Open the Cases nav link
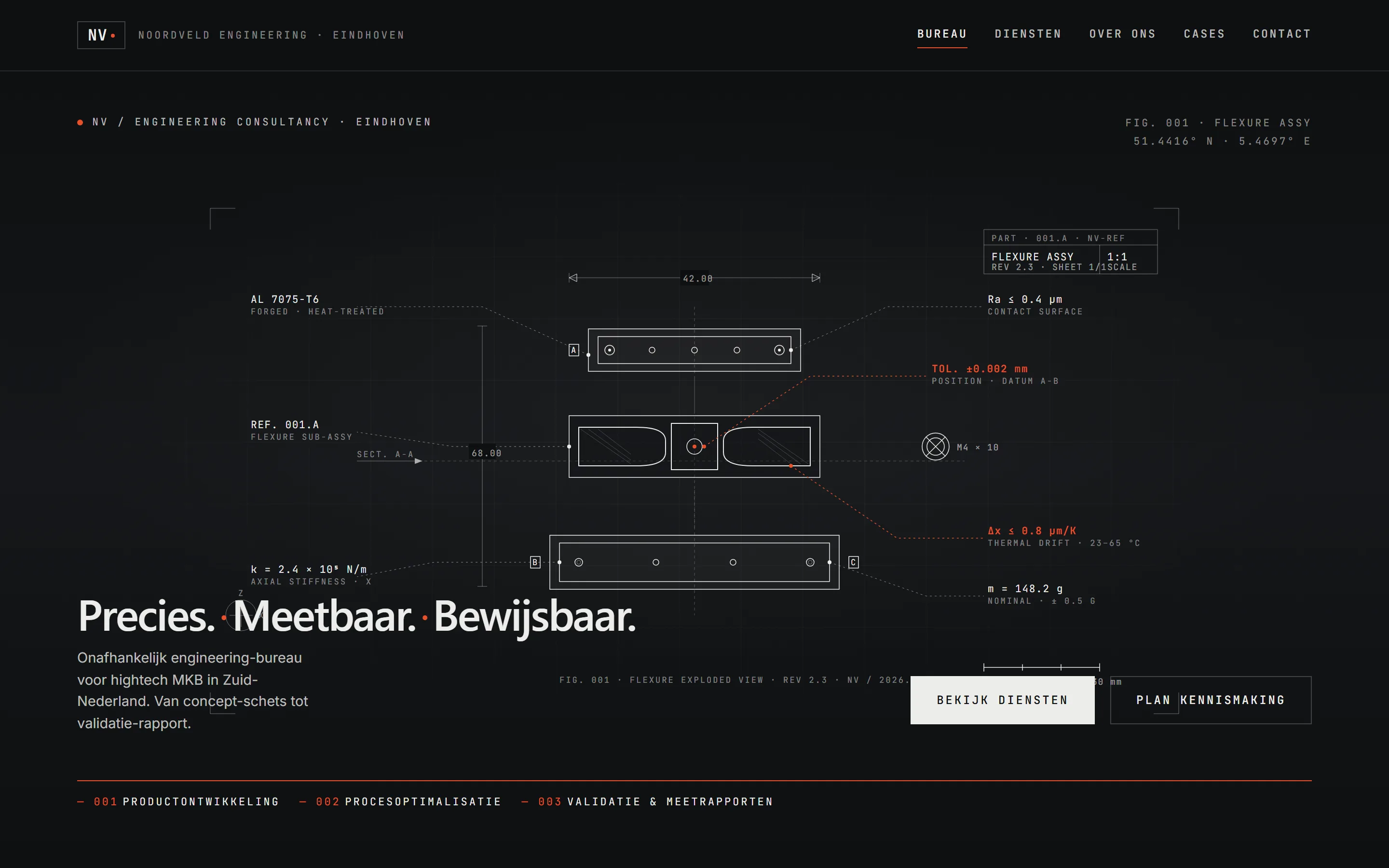 (1204, 34)
